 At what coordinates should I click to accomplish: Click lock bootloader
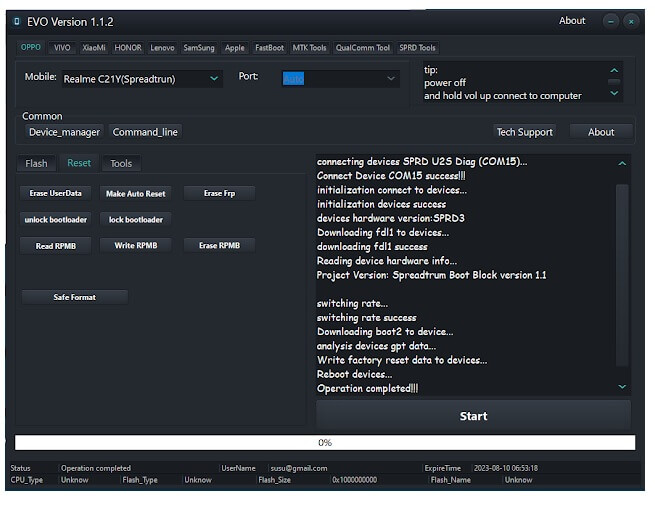click(x=135, y=219)
